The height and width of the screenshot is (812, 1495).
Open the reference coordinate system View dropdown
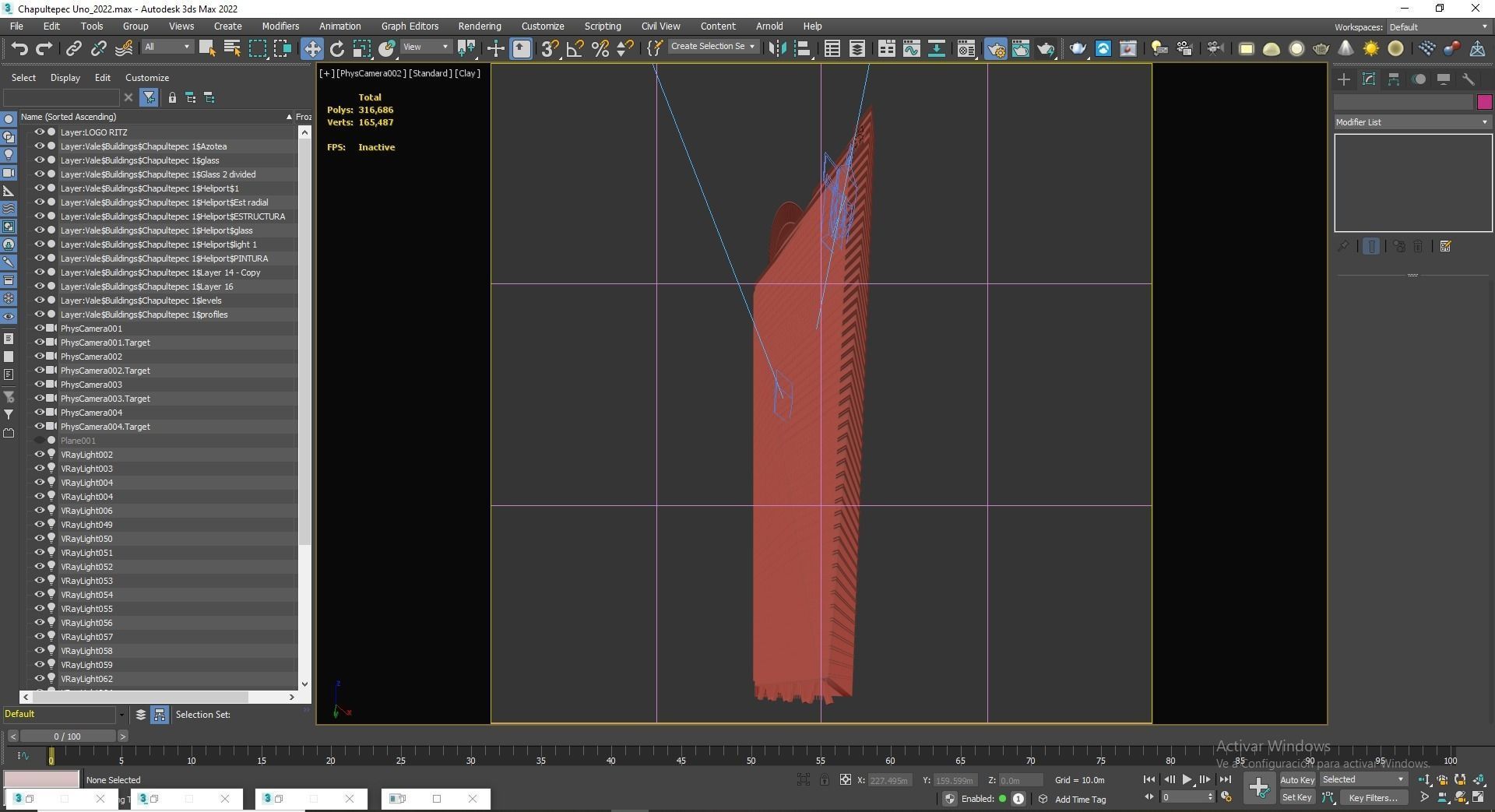[426, 47]
